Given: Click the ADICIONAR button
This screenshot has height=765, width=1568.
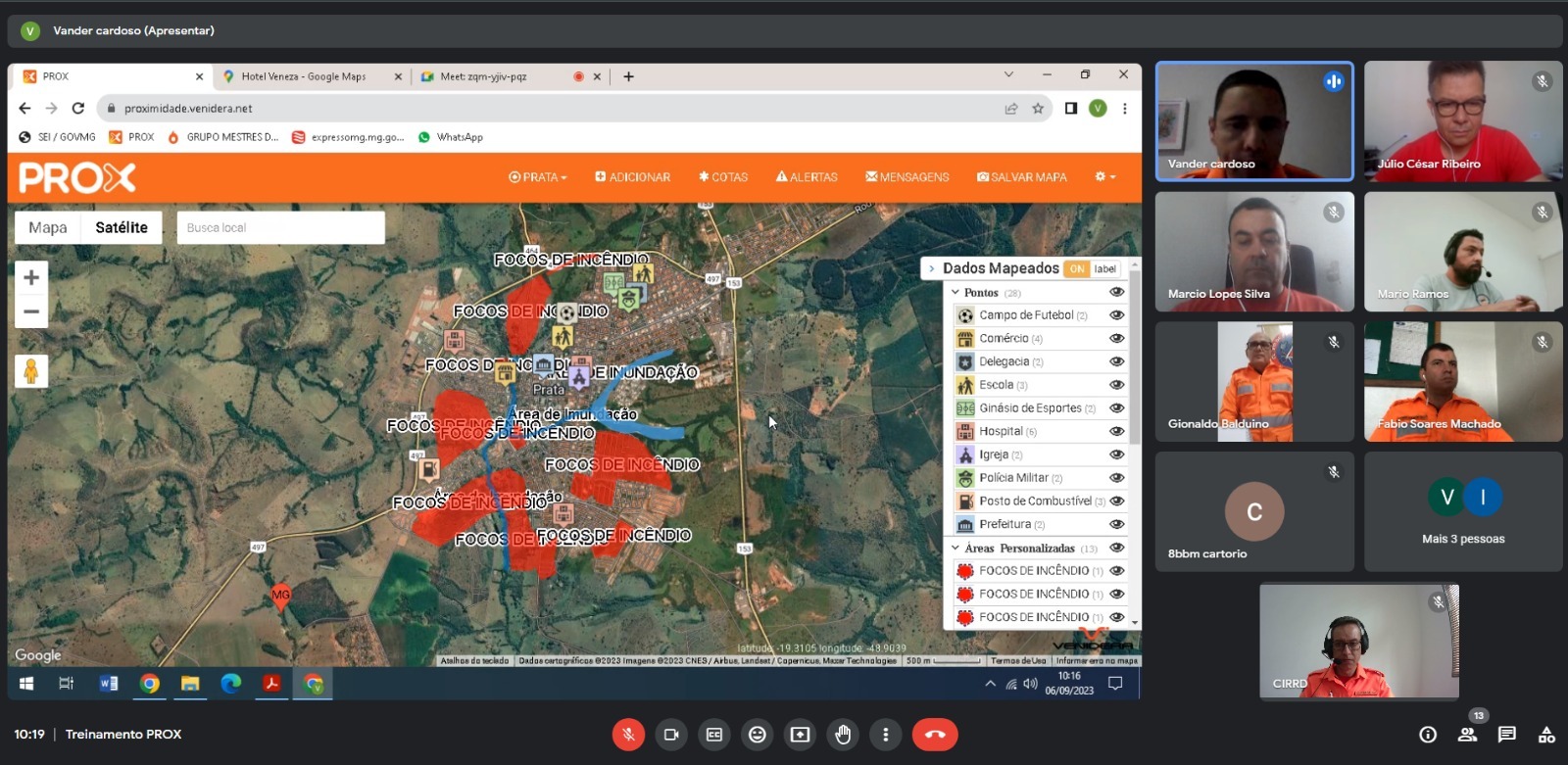Looking at the screenshot, I should coord(633,177).
